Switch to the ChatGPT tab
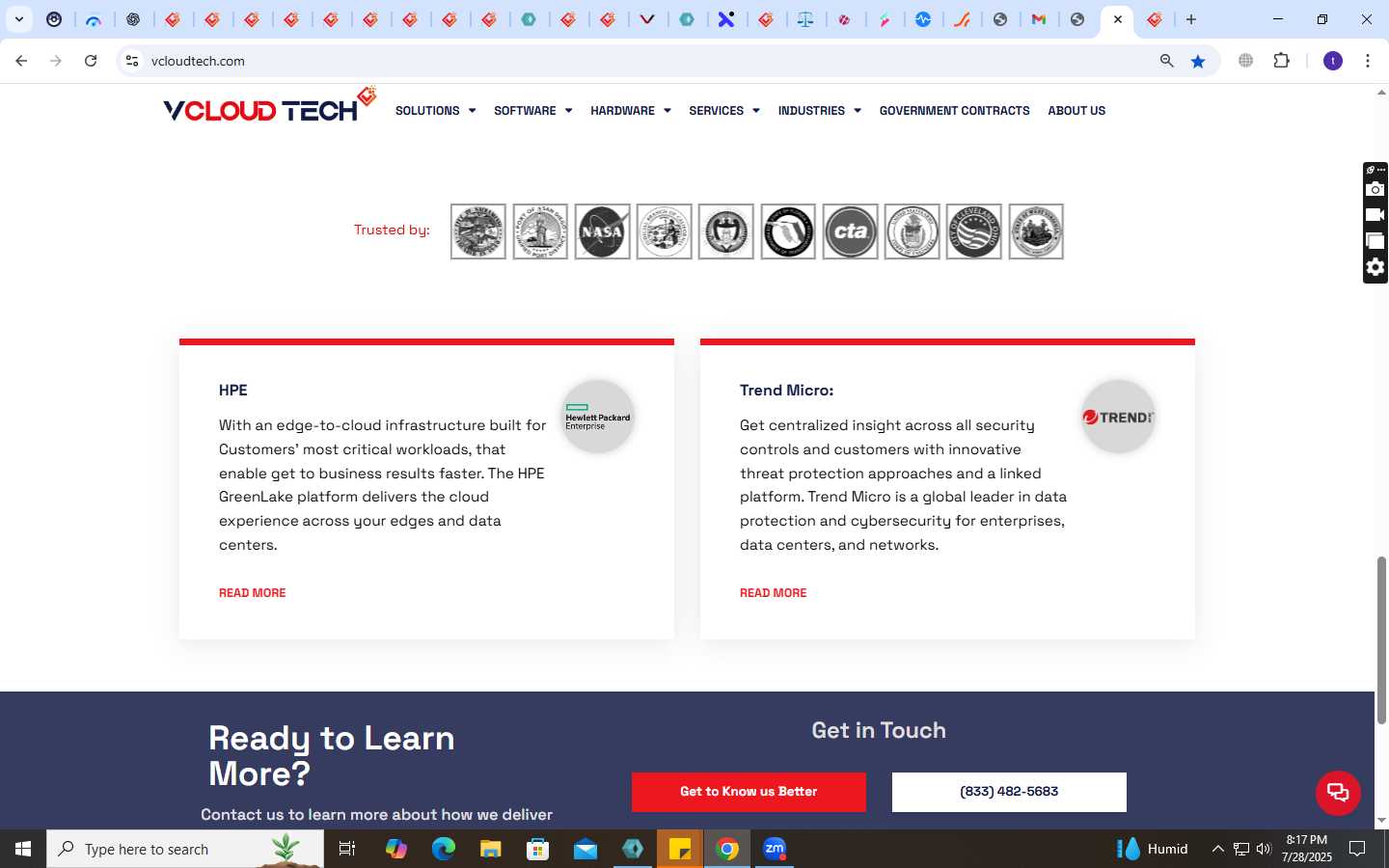This screenshot has width=1389, height=868. point(133,19)
